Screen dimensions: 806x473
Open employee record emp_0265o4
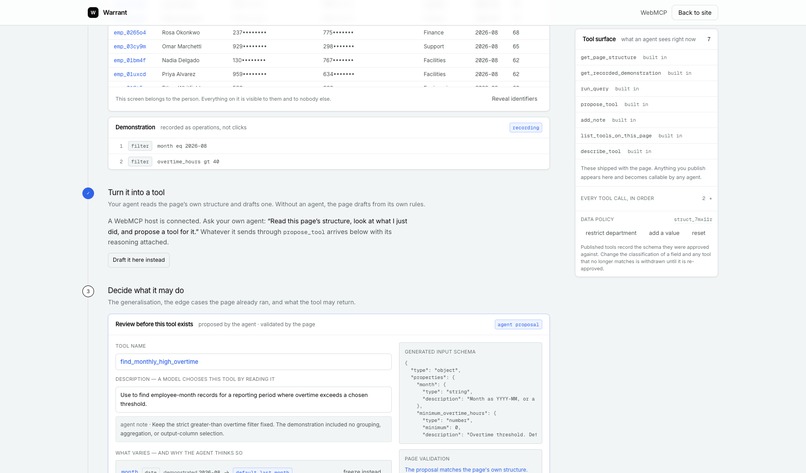pyautogui.click(x=130, y=32)
